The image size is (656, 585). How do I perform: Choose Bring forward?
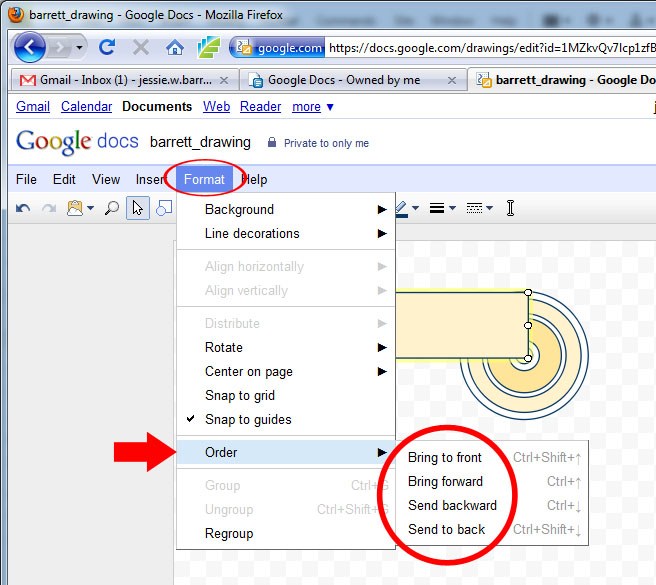492,482
